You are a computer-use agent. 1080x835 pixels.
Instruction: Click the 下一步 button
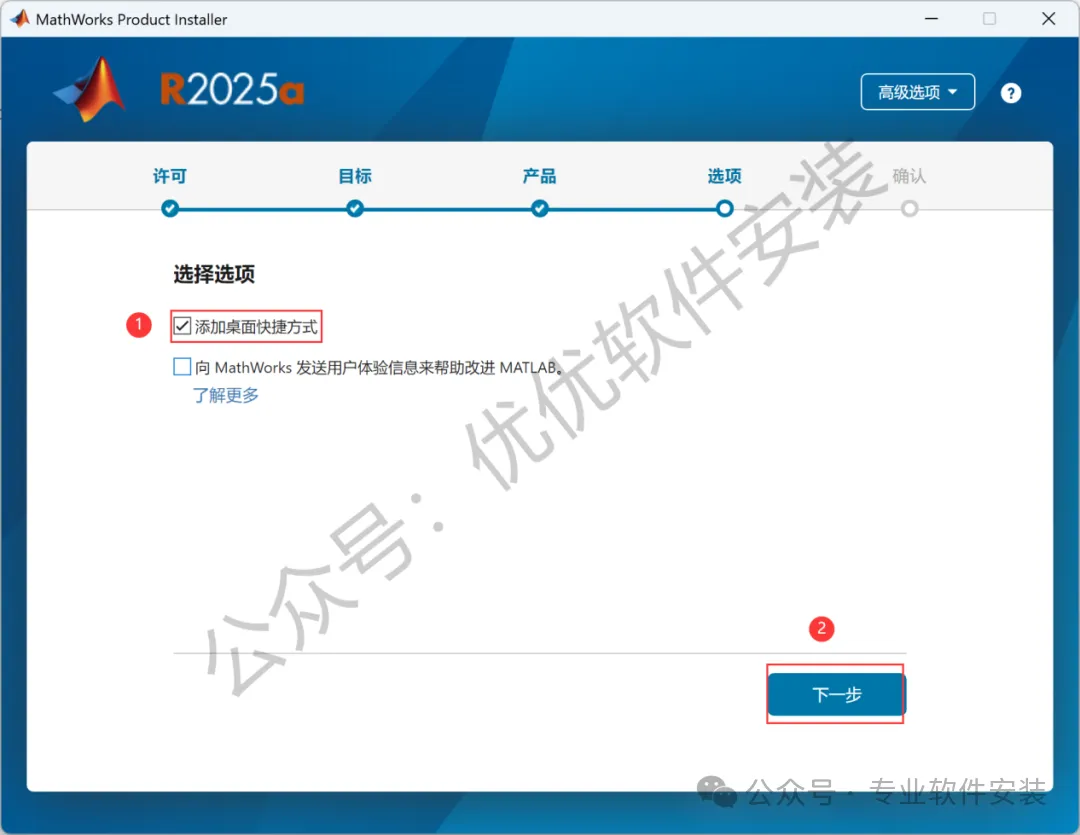pyautogui.click(x=836, y=694)
